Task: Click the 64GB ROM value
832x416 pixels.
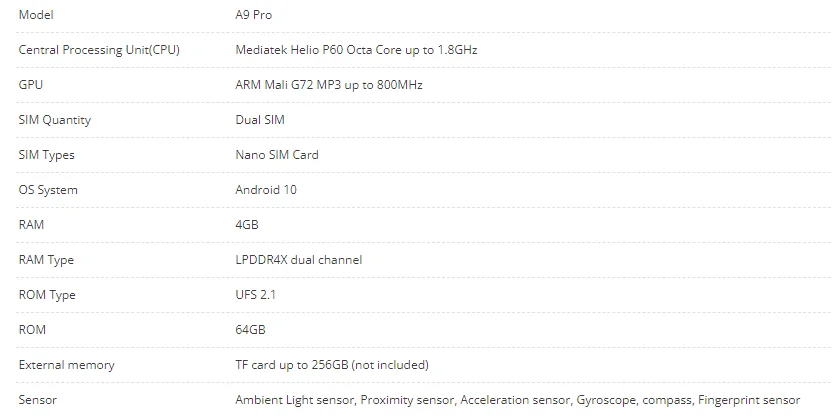Action: click(250, 330)
